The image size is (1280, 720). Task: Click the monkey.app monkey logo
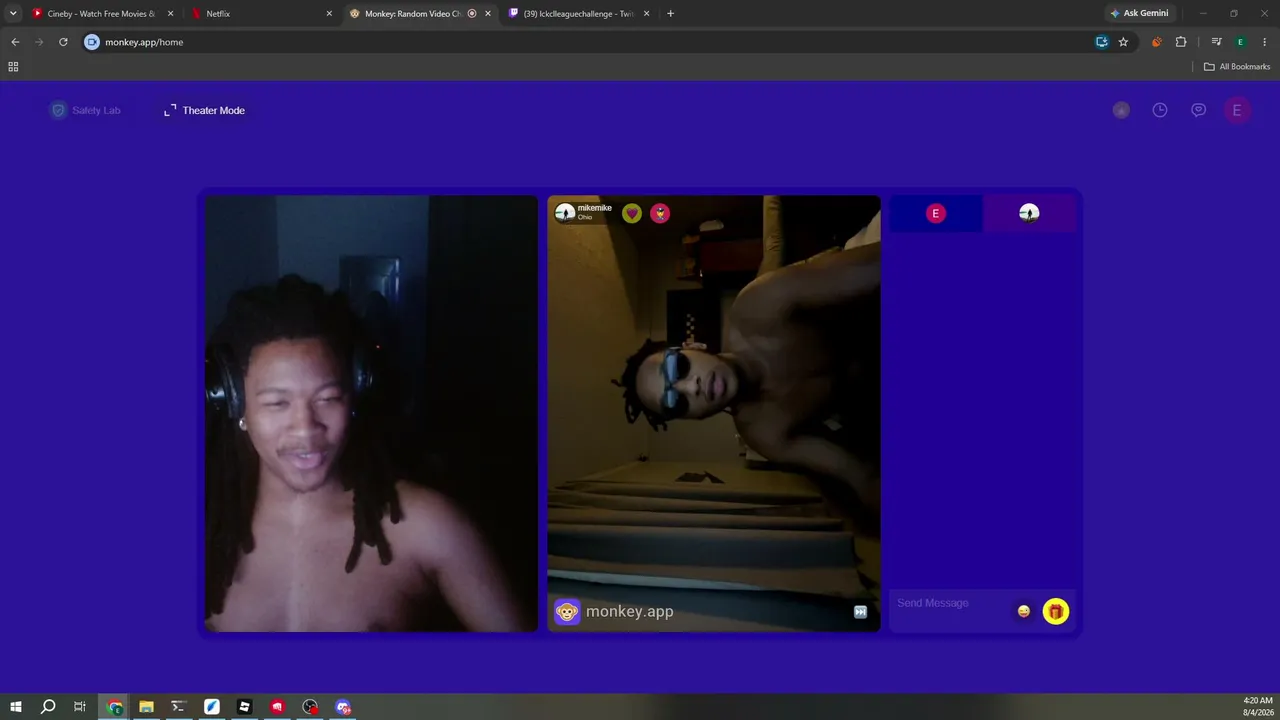[x=567, y=611]
